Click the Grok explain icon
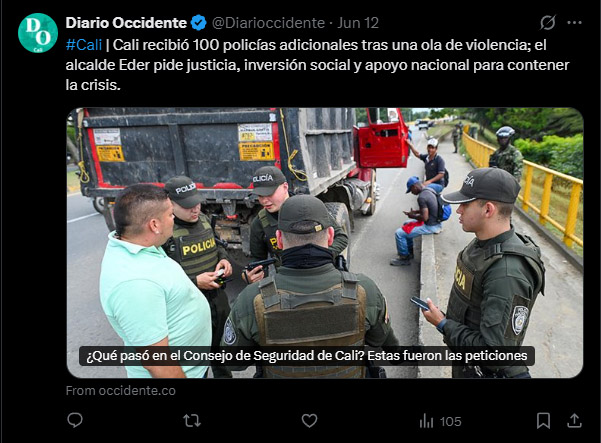 tap(548, 23)
